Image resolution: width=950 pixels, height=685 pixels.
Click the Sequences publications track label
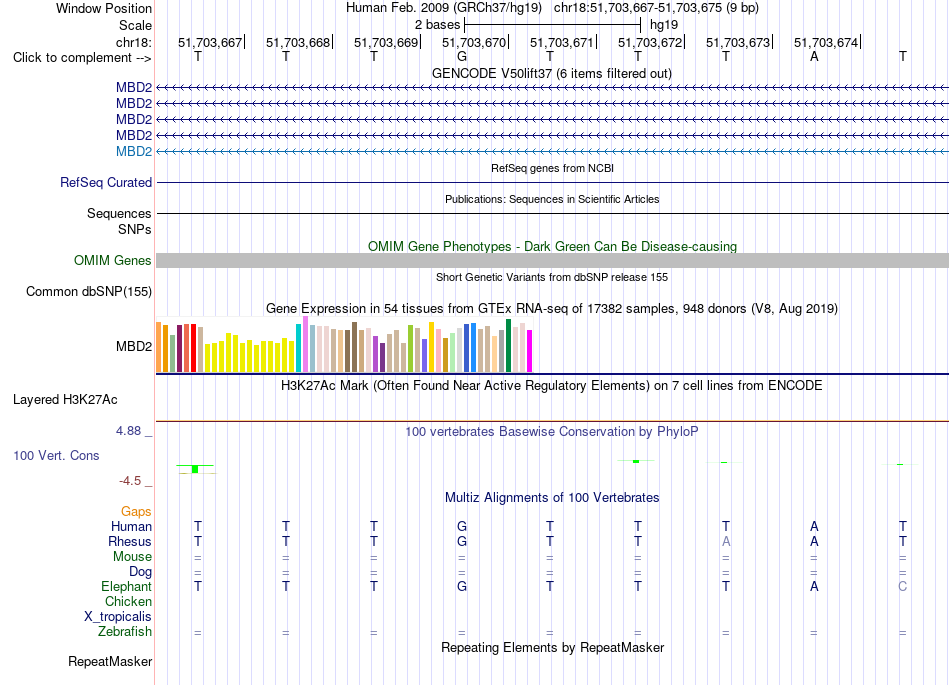119,213
